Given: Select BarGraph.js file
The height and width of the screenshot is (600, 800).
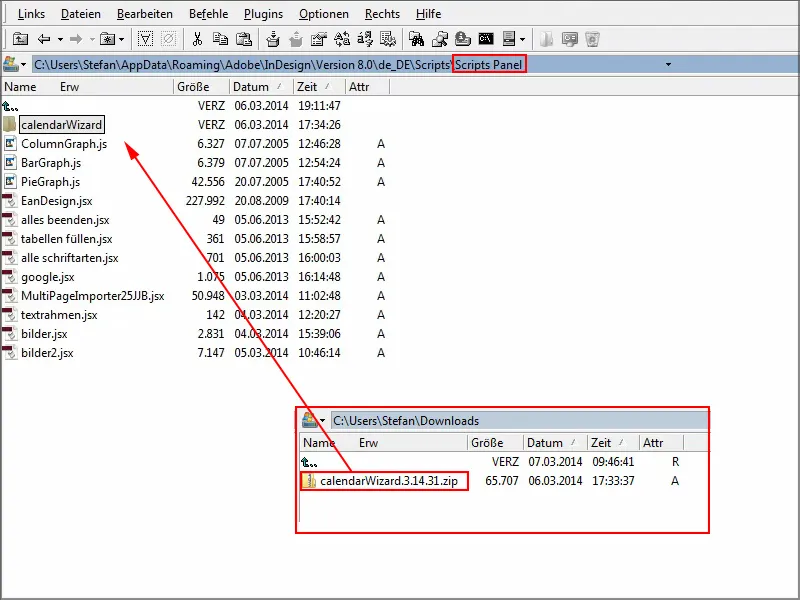Looking at the screenshot, I should (51, 163).
